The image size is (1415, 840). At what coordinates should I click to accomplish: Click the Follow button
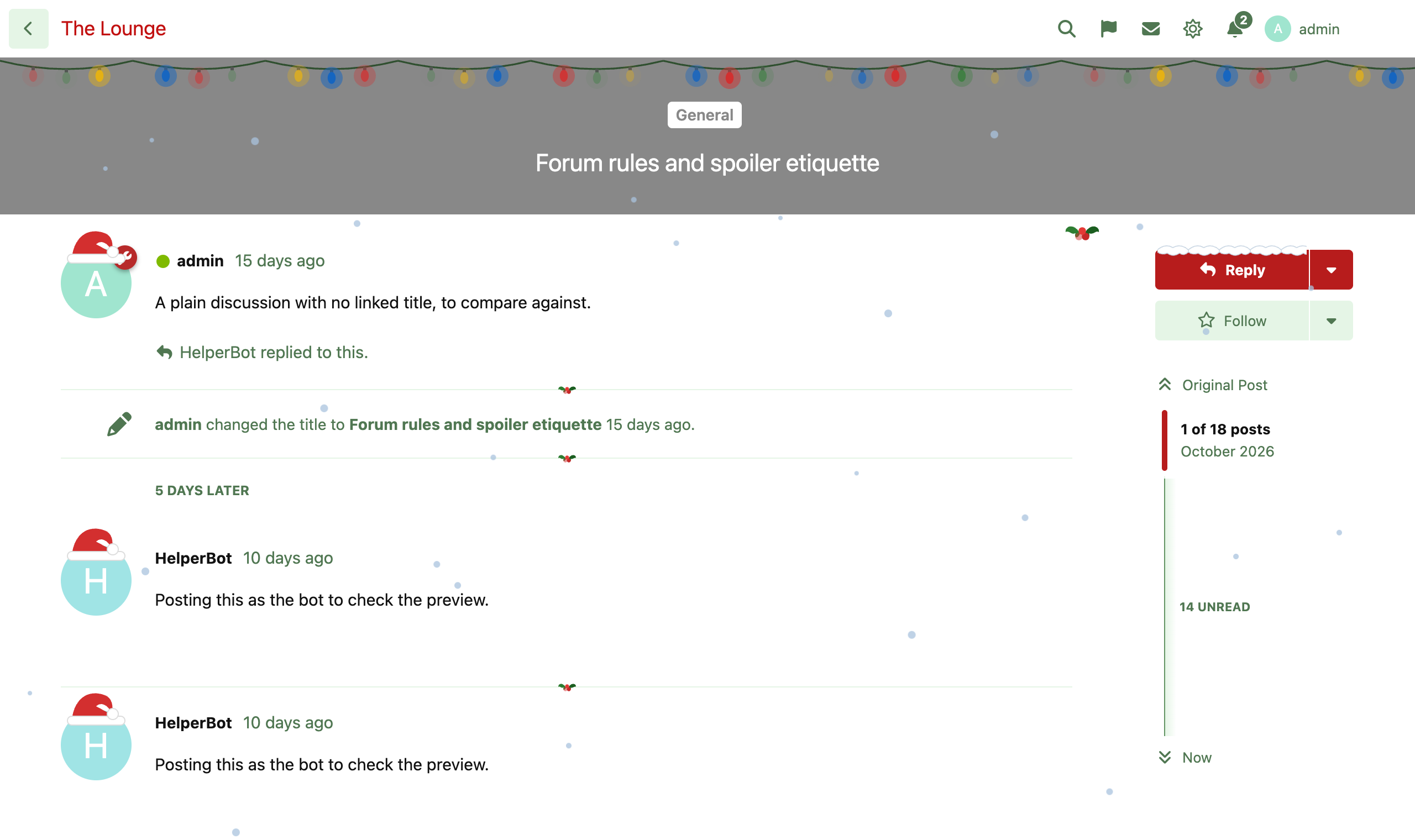(x=1231, y=321)
